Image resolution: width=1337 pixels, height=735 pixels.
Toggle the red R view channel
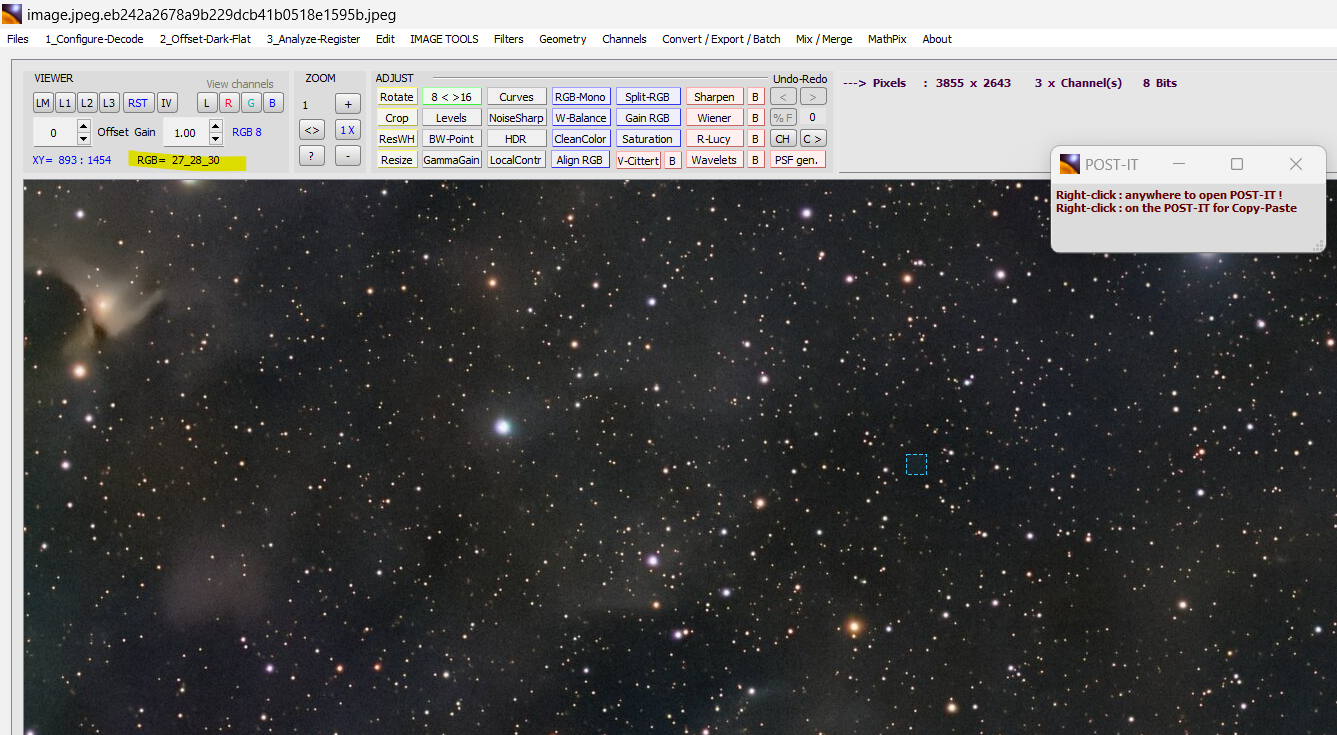pos(228,103)
